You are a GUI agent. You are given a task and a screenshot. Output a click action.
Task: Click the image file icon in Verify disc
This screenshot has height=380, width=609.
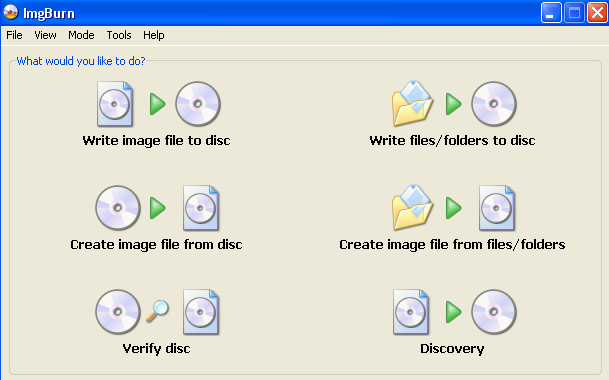tap(201, 312)
